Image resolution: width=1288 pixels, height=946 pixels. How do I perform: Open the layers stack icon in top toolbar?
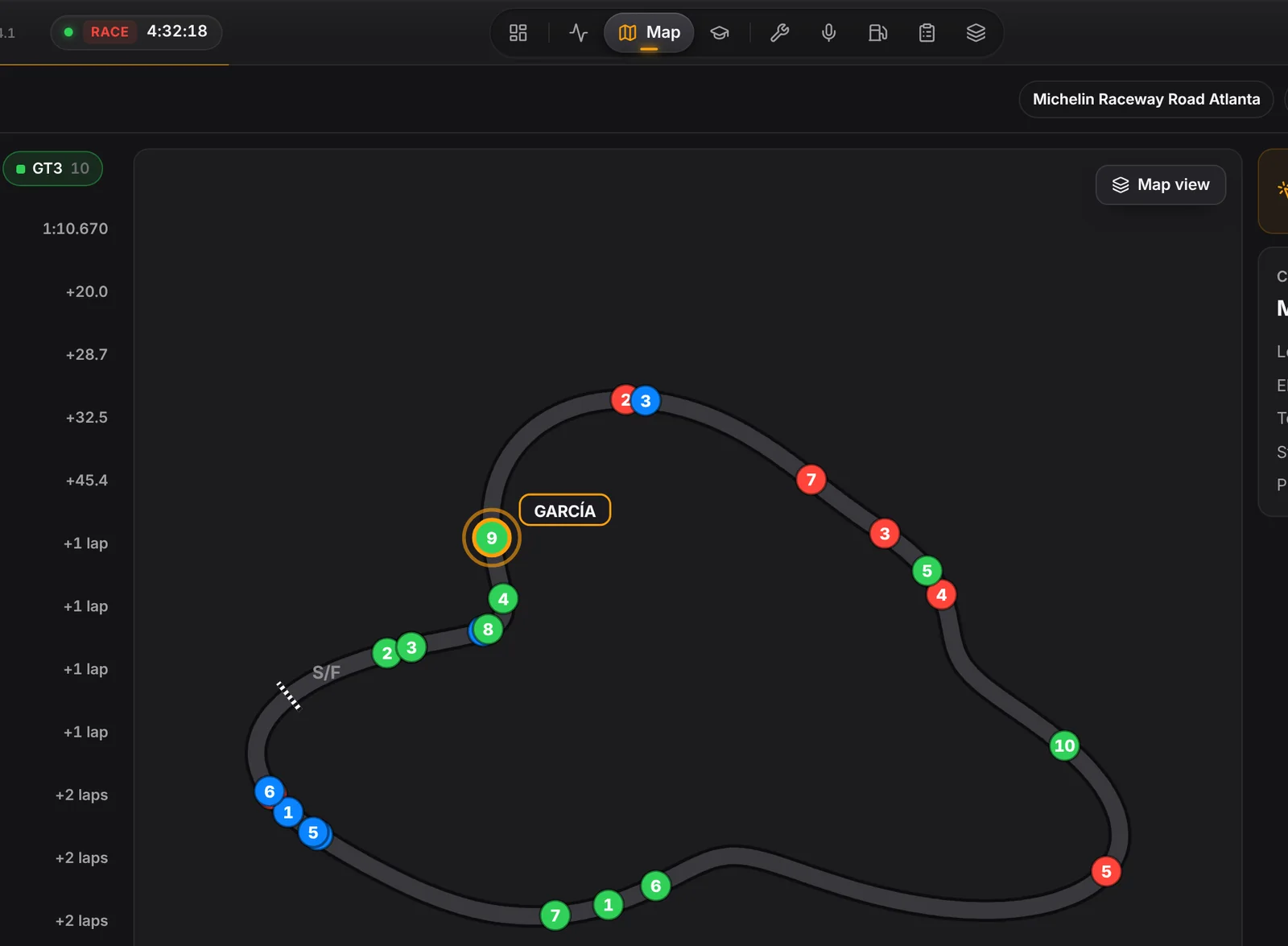pos(976,33)
